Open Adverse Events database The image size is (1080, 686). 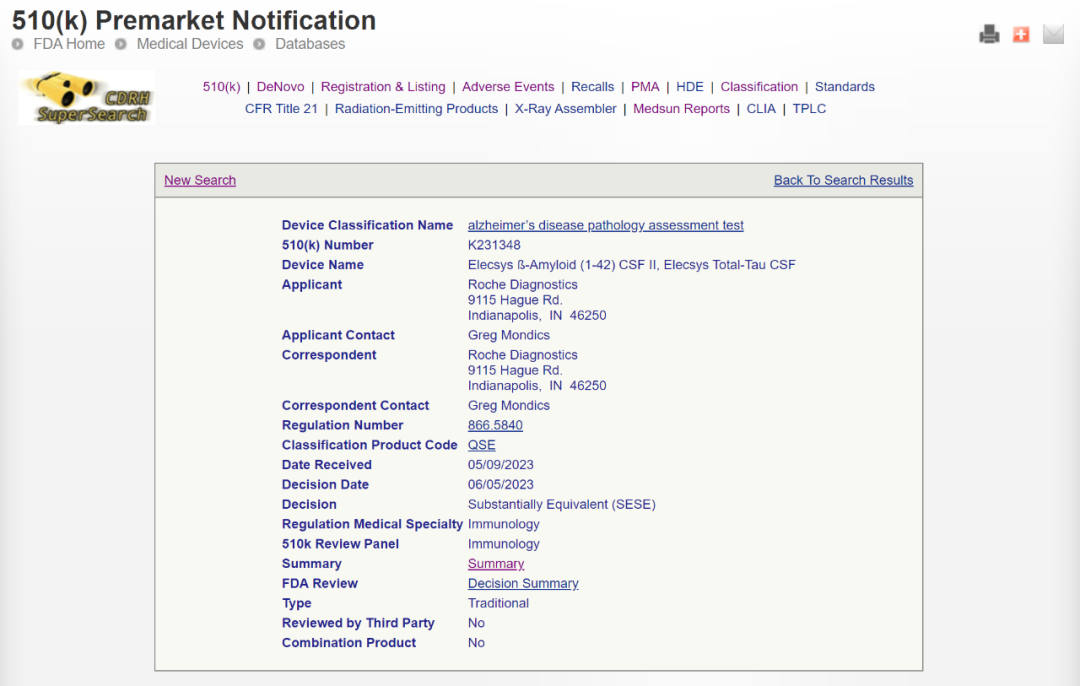tap(508, 87)
